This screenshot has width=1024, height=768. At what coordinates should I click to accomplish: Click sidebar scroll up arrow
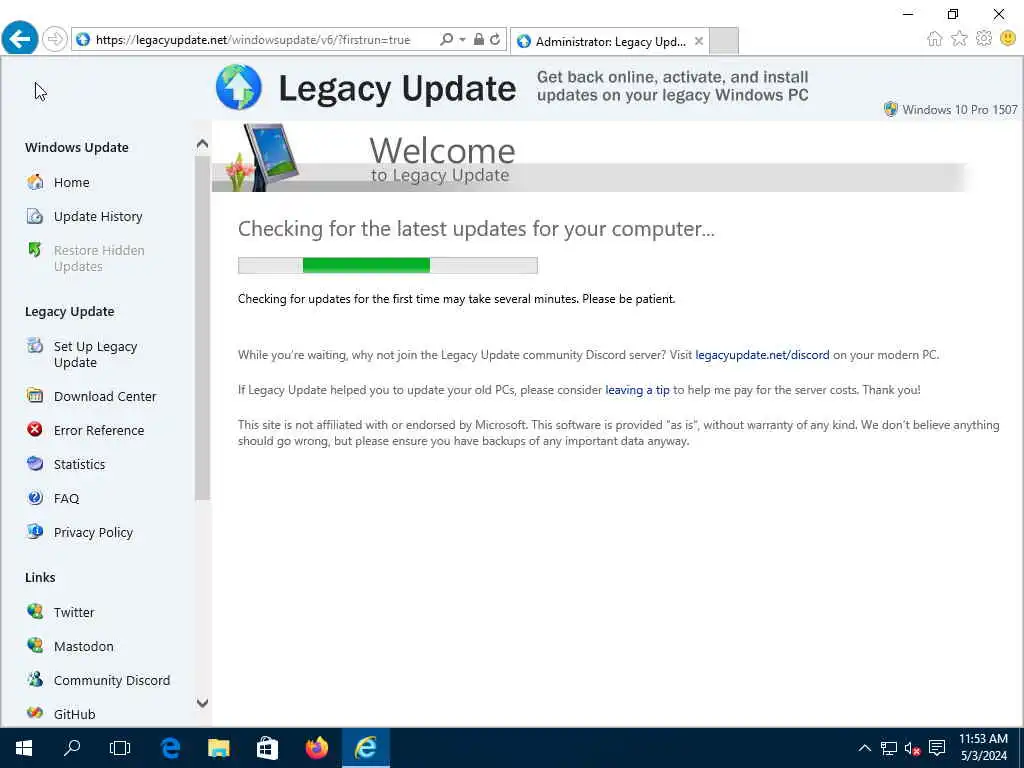pos(202,144)
